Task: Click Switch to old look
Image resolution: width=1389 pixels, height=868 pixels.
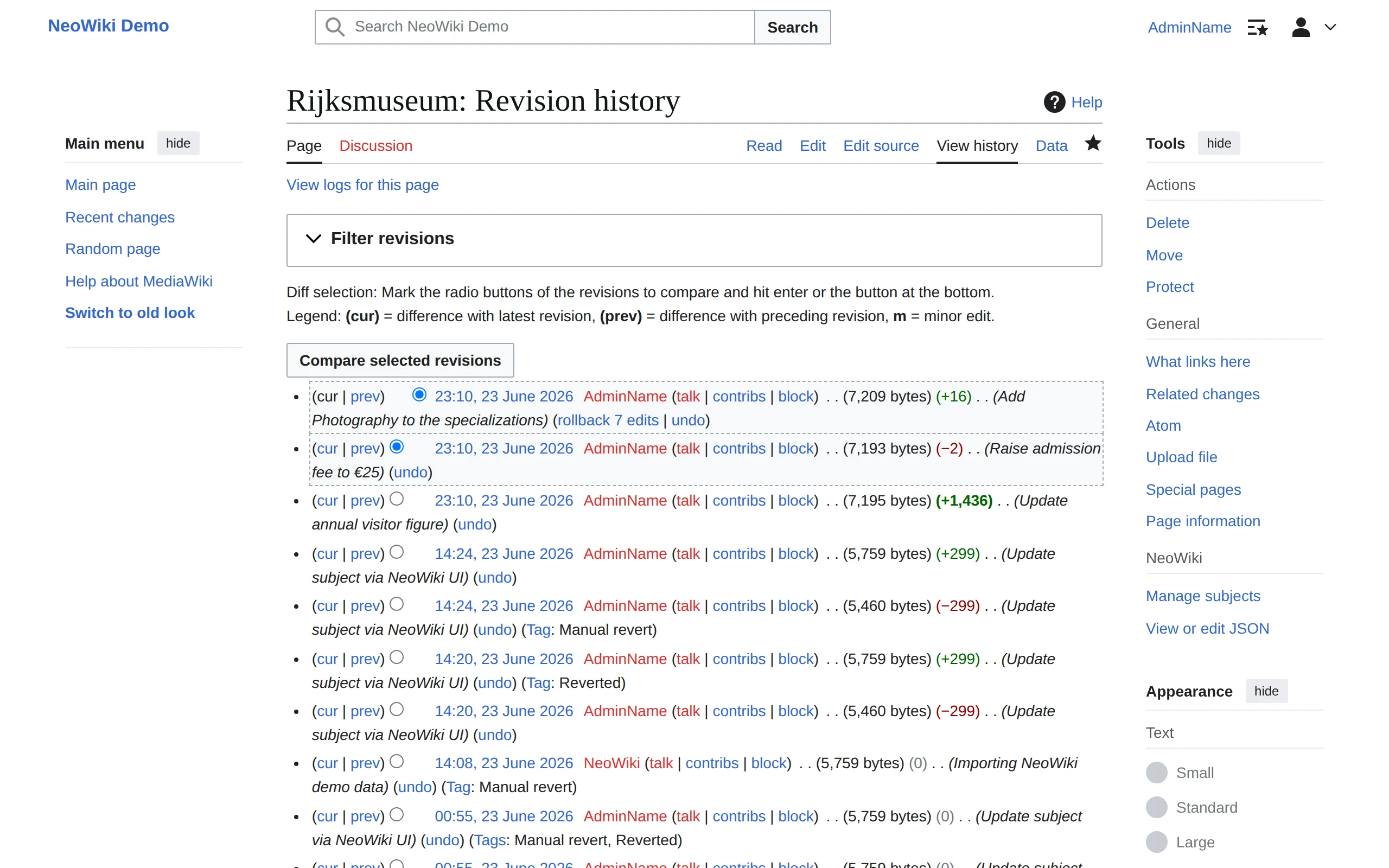Action: (x=130, y=313)
